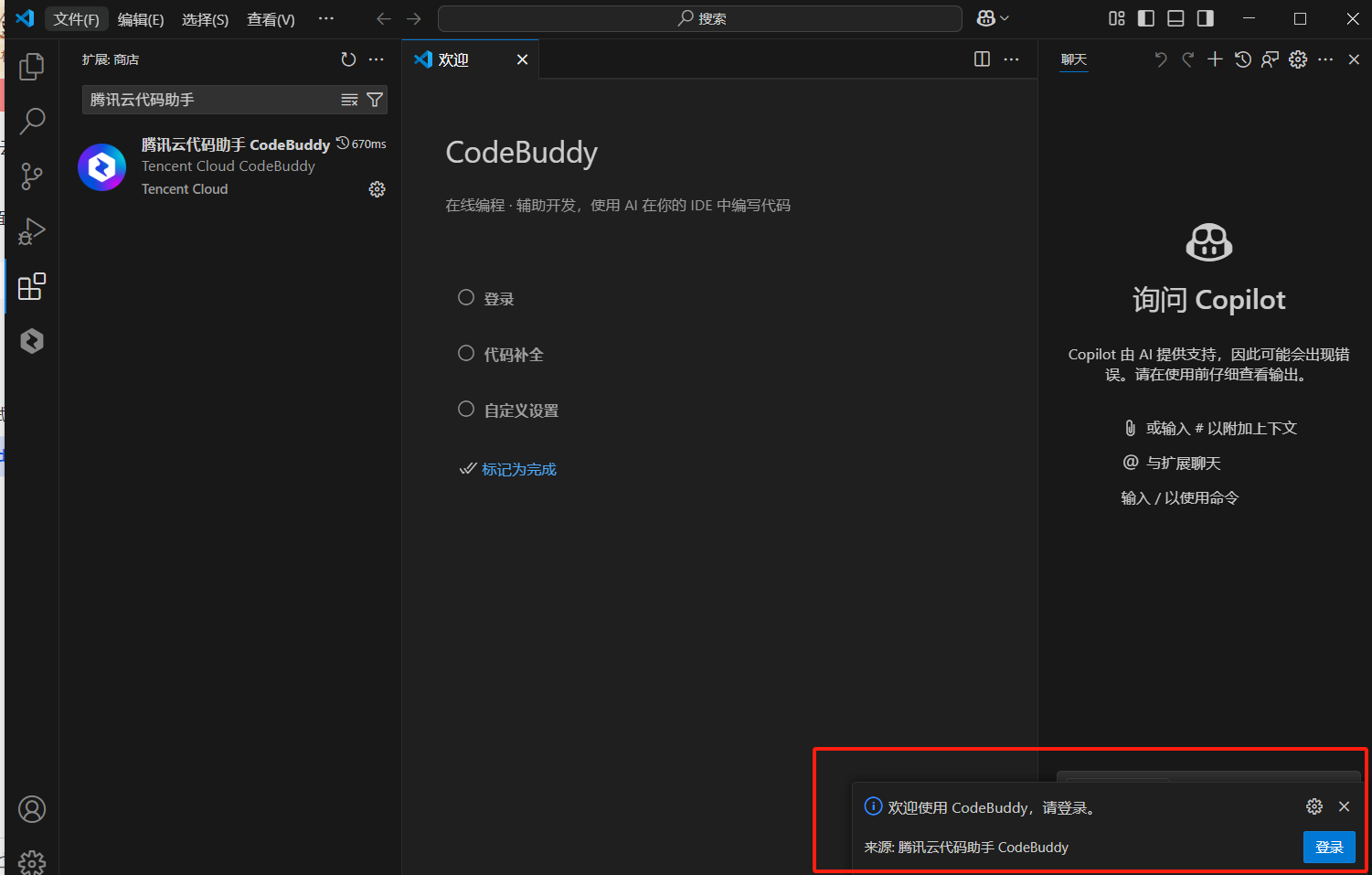Viewport: 1372px width, 875px height.
Task: Open extensions view more actions menu
Action: coord(377,59)
